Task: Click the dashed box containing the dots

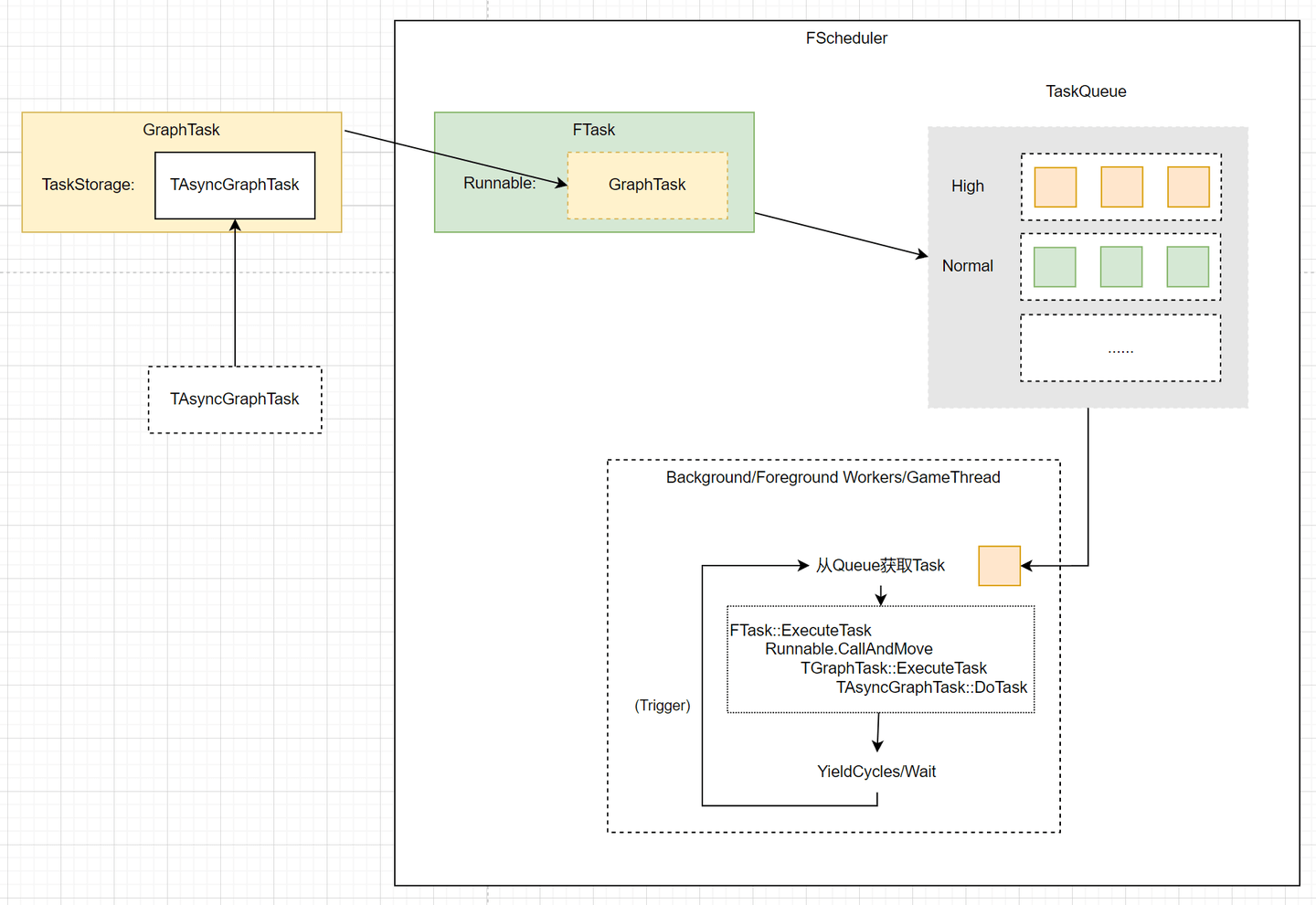Action: coord(1120,348)
